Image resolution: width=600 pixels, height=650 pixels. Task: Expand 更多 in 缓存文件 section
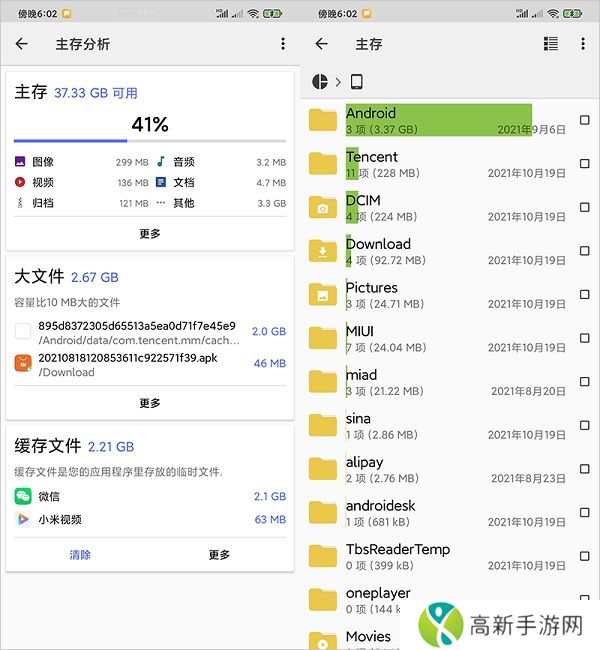pos(219,554)
